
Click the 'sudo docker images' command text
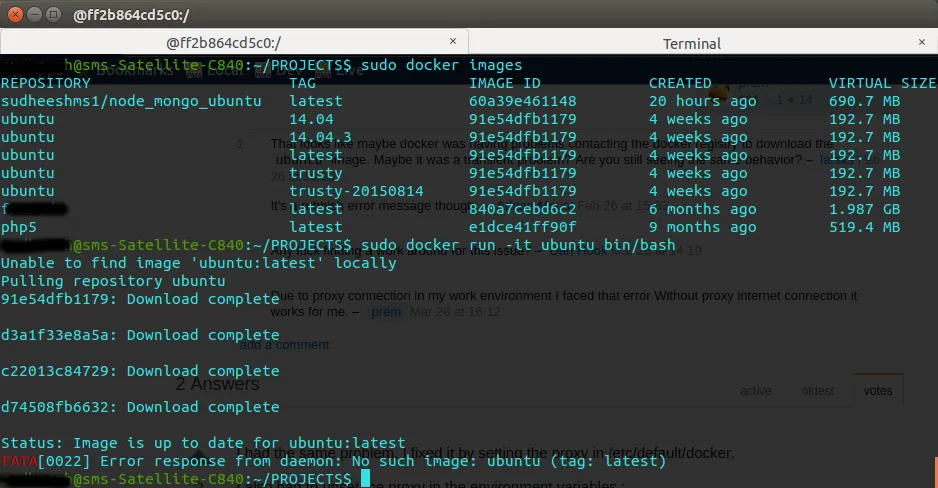(x=441, y=65)
